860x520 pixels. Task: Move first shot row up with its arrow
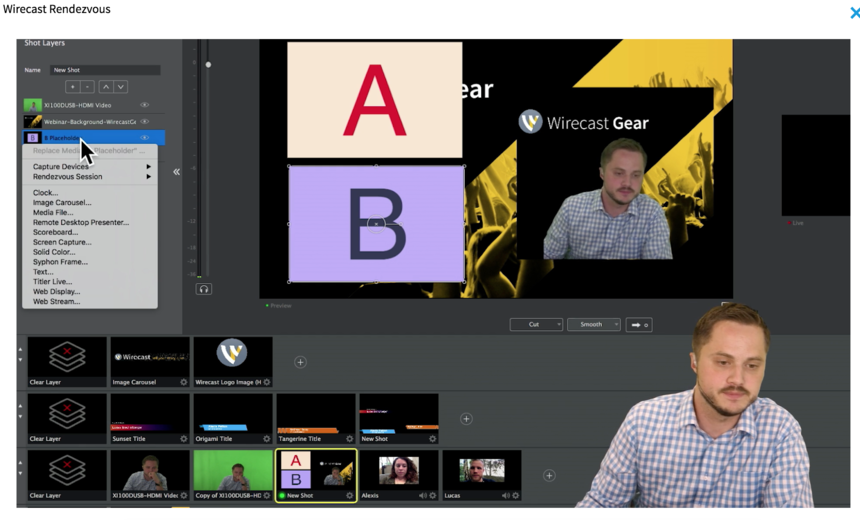20,349
